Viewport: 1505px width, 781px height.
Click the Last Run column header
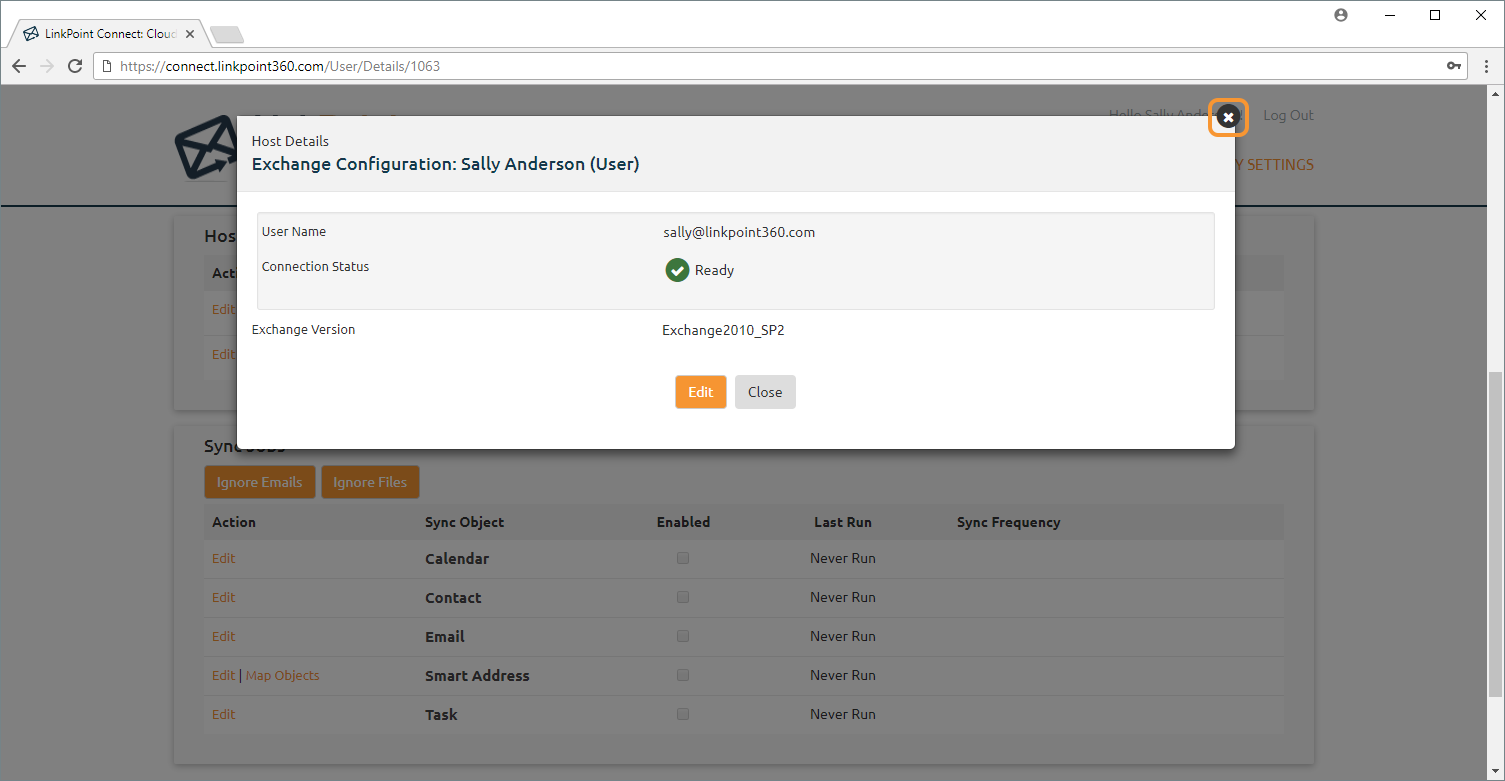(x=843, y=522)
